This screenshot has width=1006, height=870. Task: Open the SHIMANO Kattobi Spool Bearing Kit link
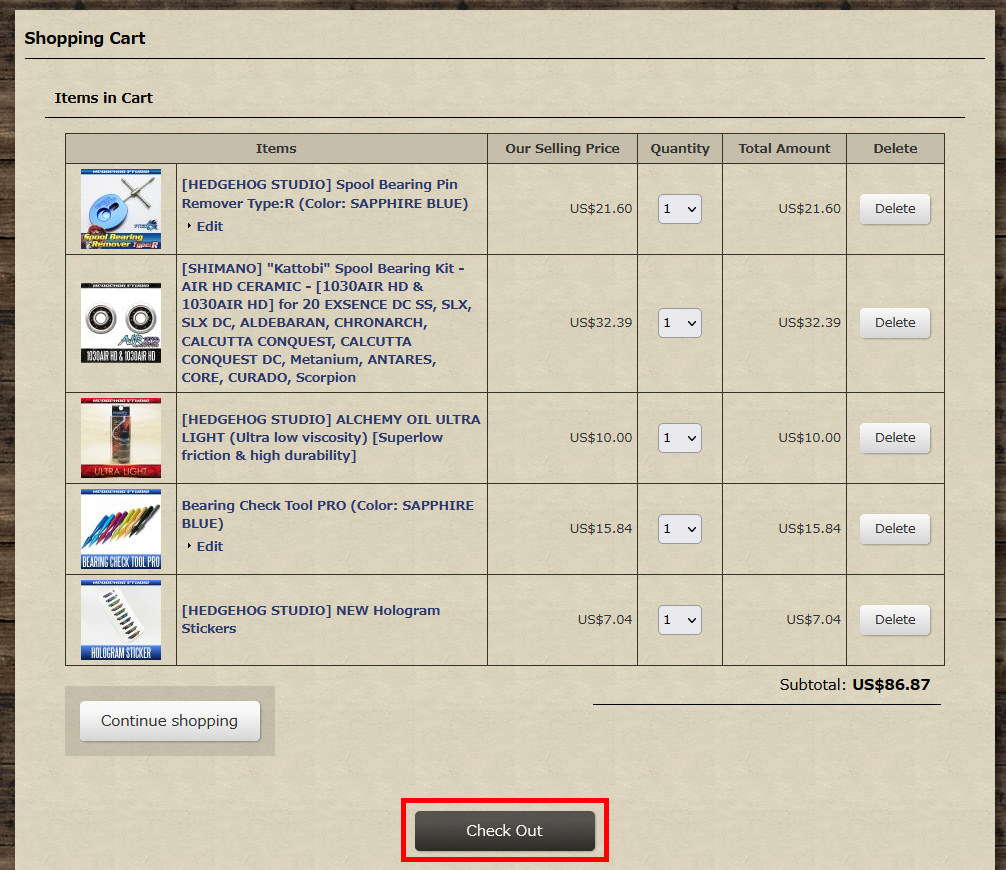click(327, 323)
